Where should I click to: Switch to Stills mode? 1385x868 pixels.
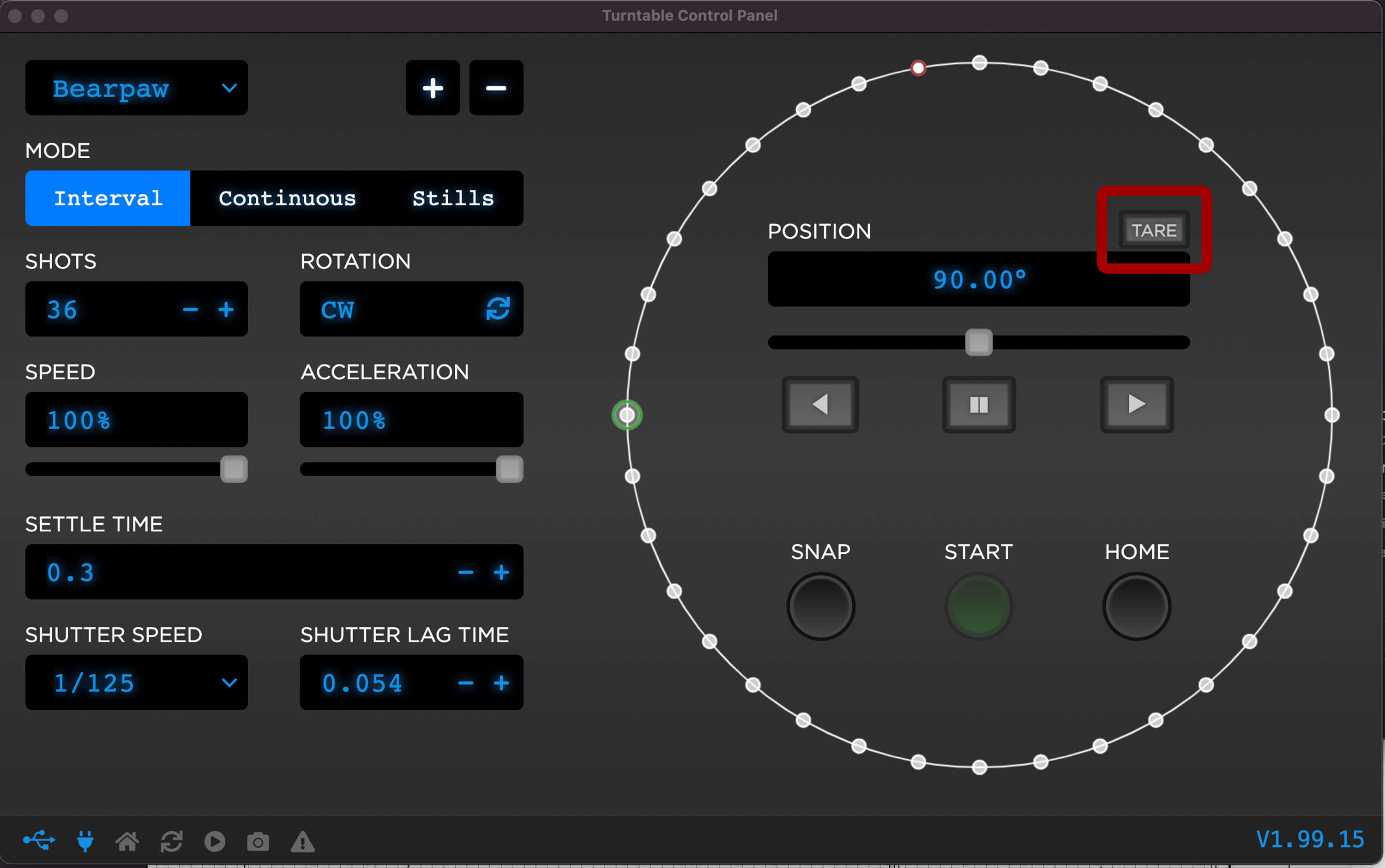point(453,198)
